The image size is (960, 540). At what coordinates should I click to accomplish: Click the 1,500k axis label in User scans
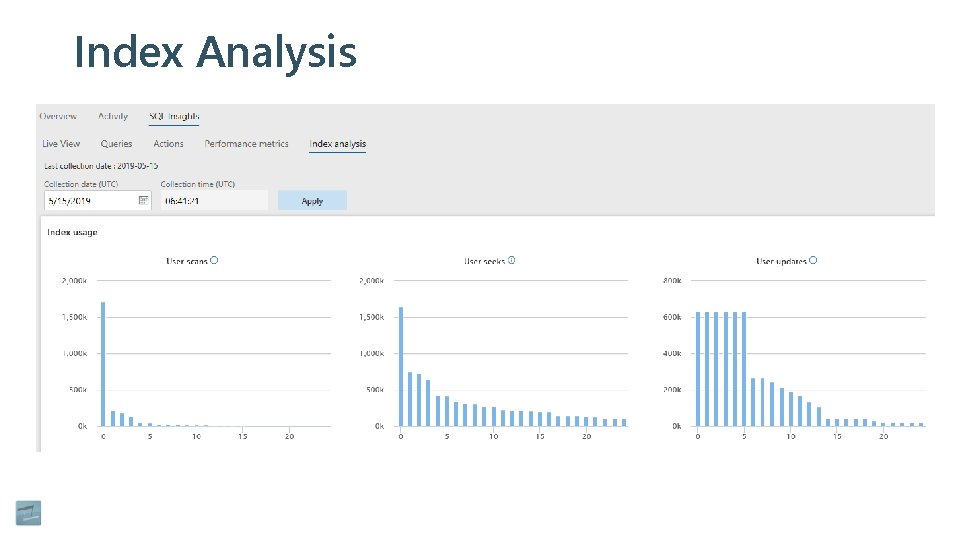(x=74, y=317)
